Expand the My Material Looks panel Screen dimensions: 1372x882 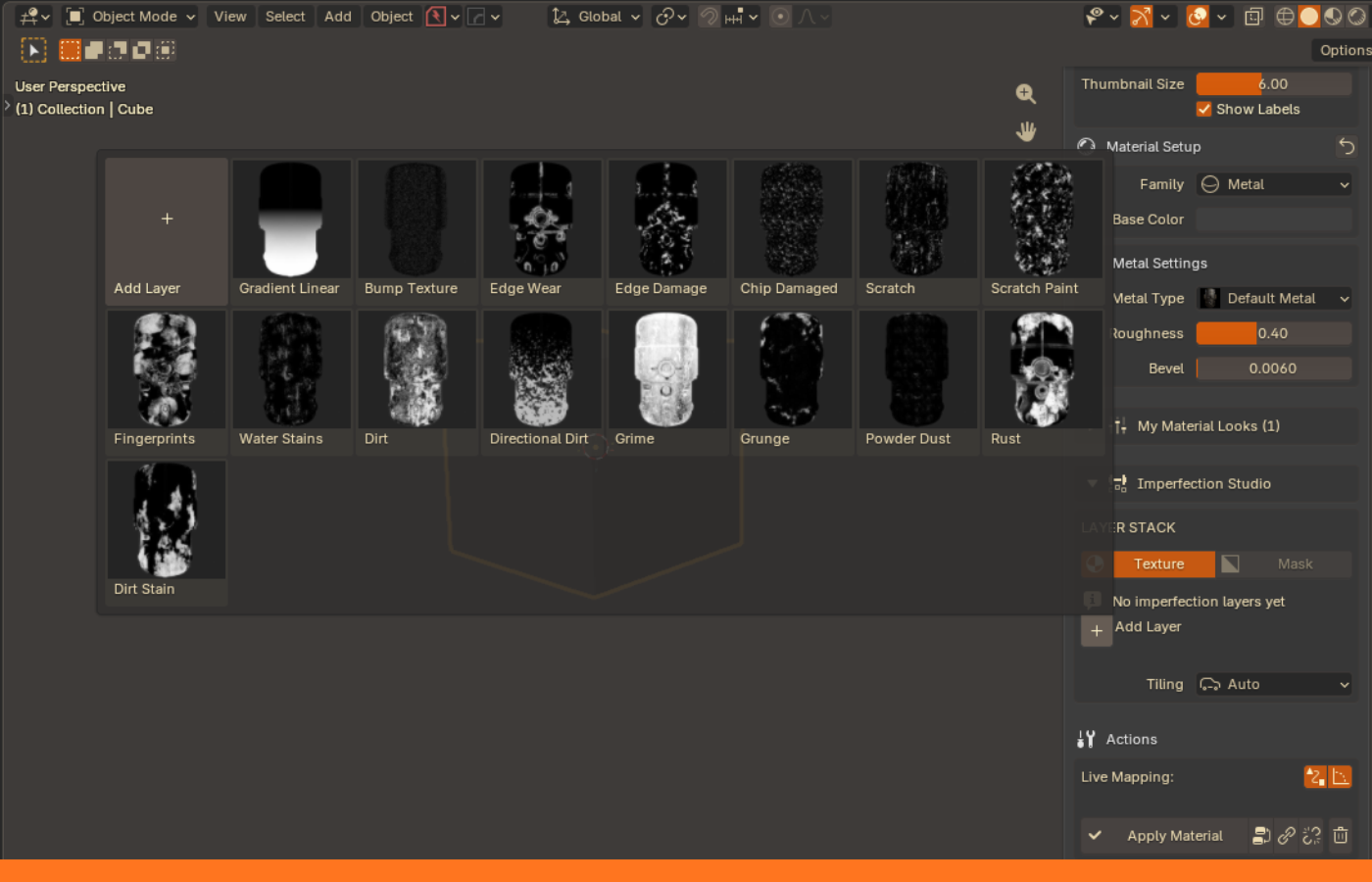[1207, 426]
